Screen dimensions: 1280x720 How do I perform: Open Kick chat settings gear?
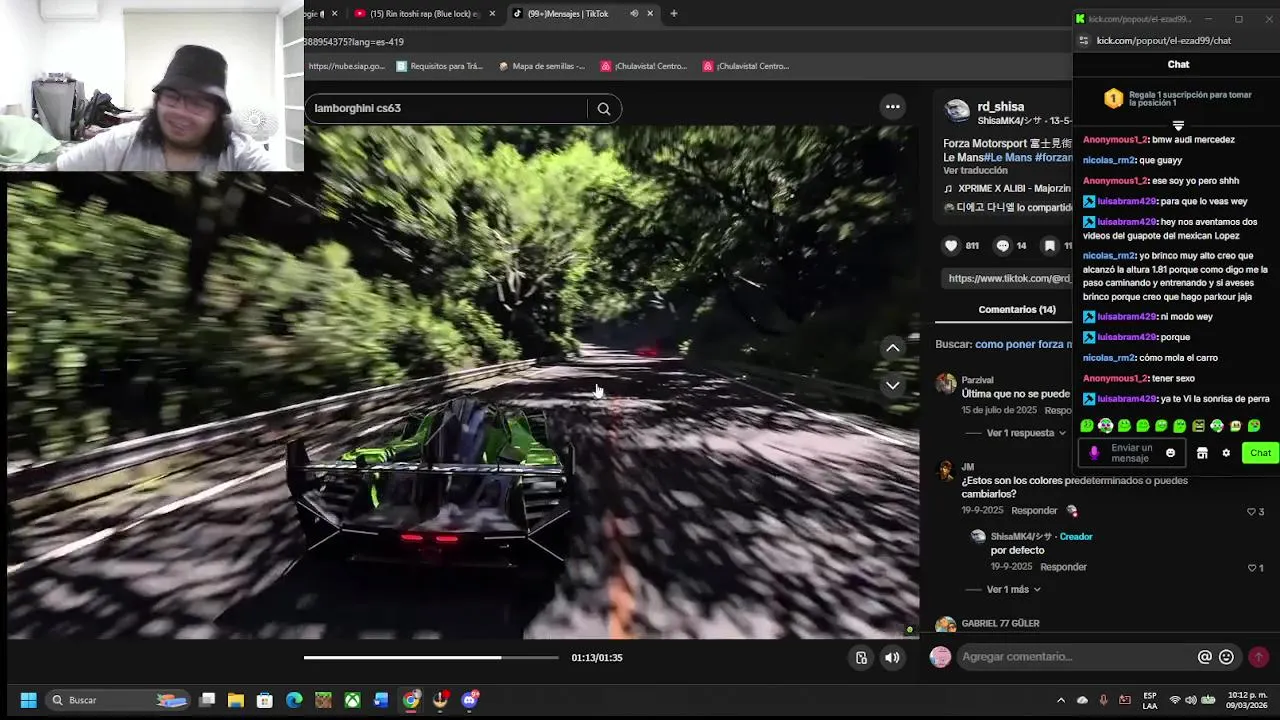pos(1226,453)
